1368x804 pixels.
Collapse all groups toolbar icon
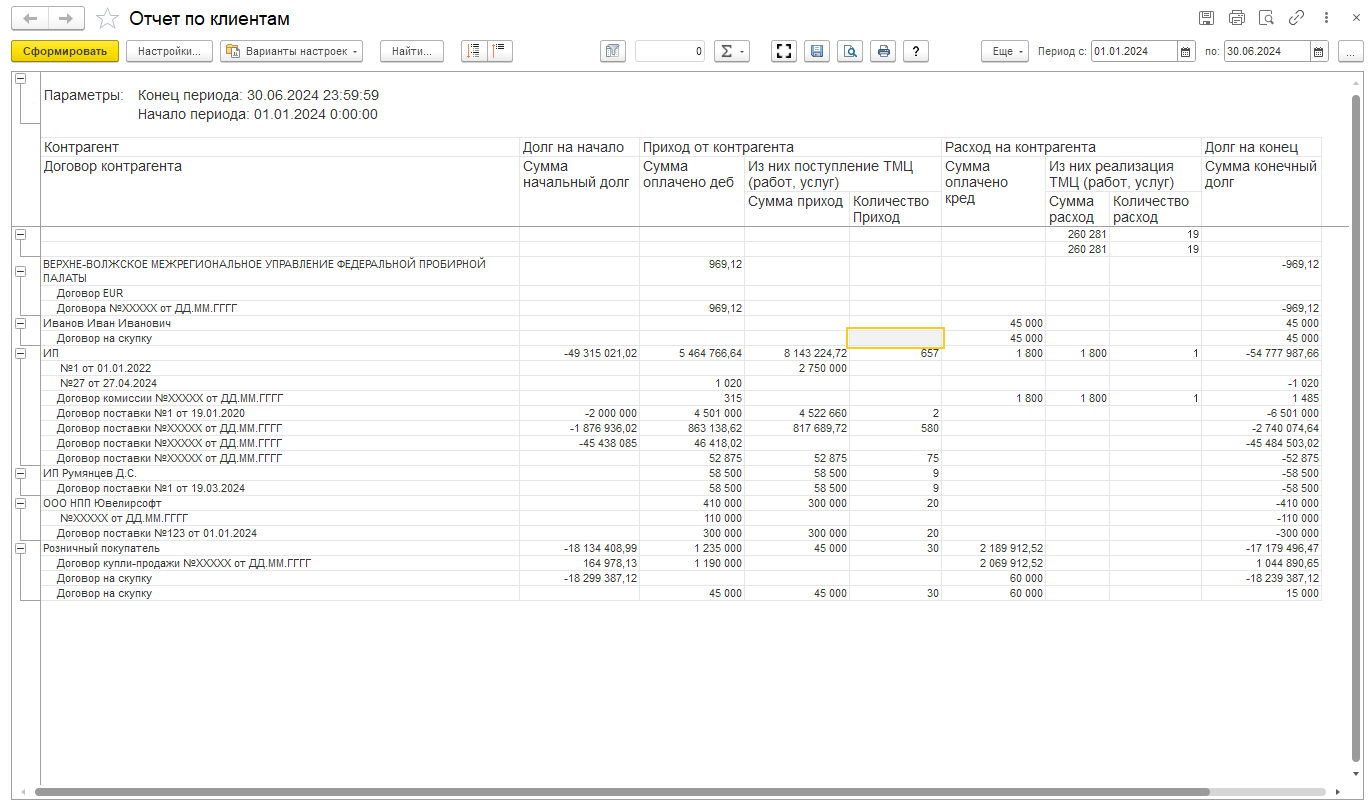point(500,51)
